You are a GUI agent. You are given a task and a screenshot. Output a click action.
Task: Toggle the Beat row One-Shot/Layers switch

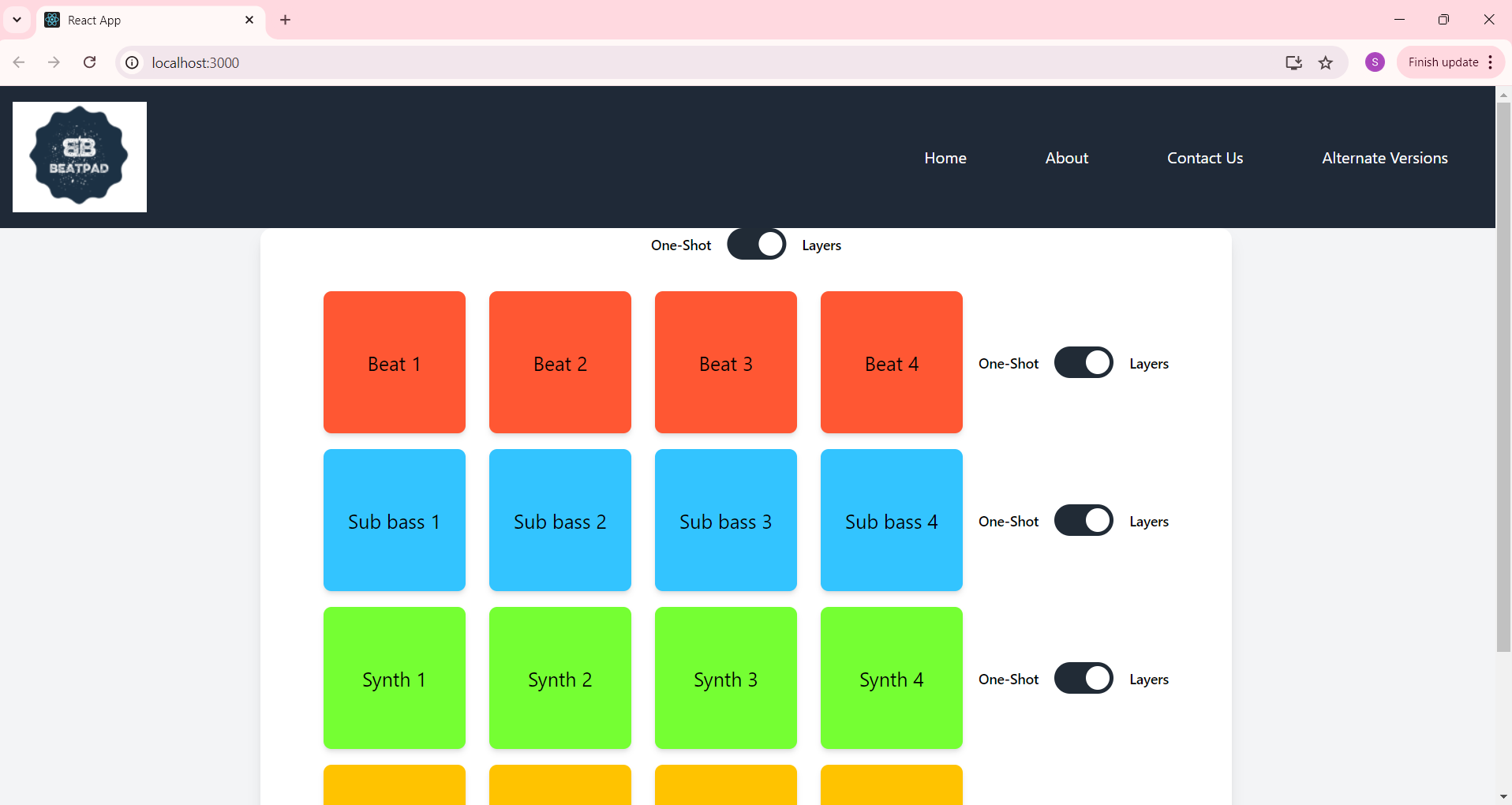(x=1083, y=362)
